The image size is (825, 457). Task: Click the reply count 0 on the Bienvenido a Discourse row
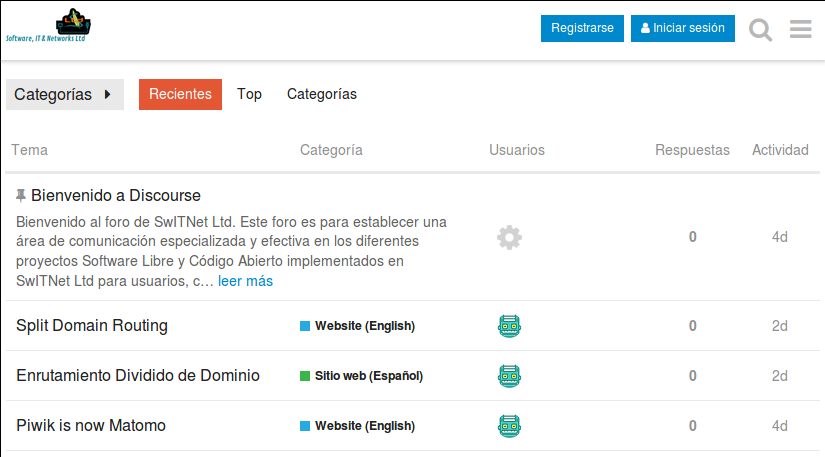pos(692,237)
